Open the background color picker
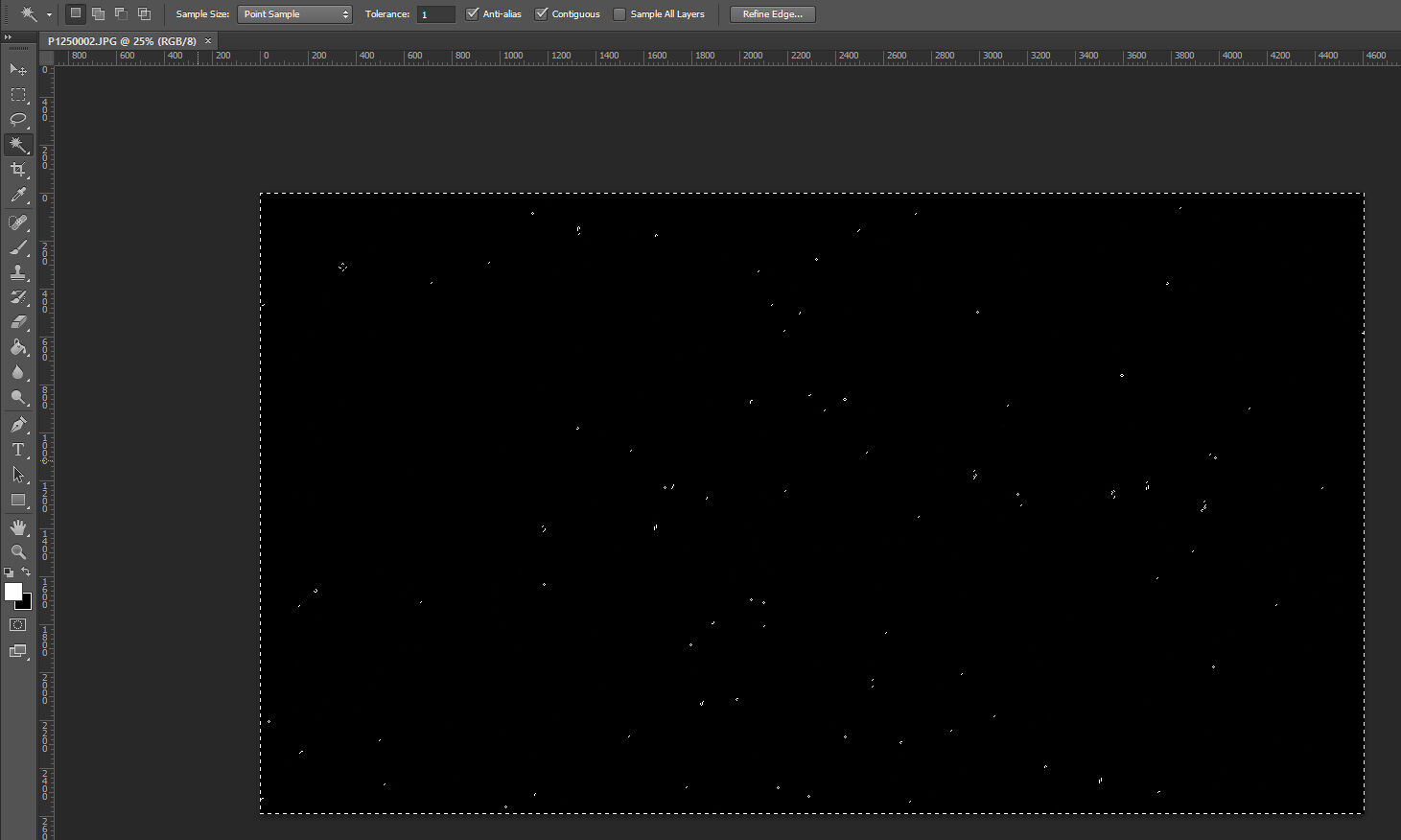This screenshot has height=840, width=1401. point(27,605)
